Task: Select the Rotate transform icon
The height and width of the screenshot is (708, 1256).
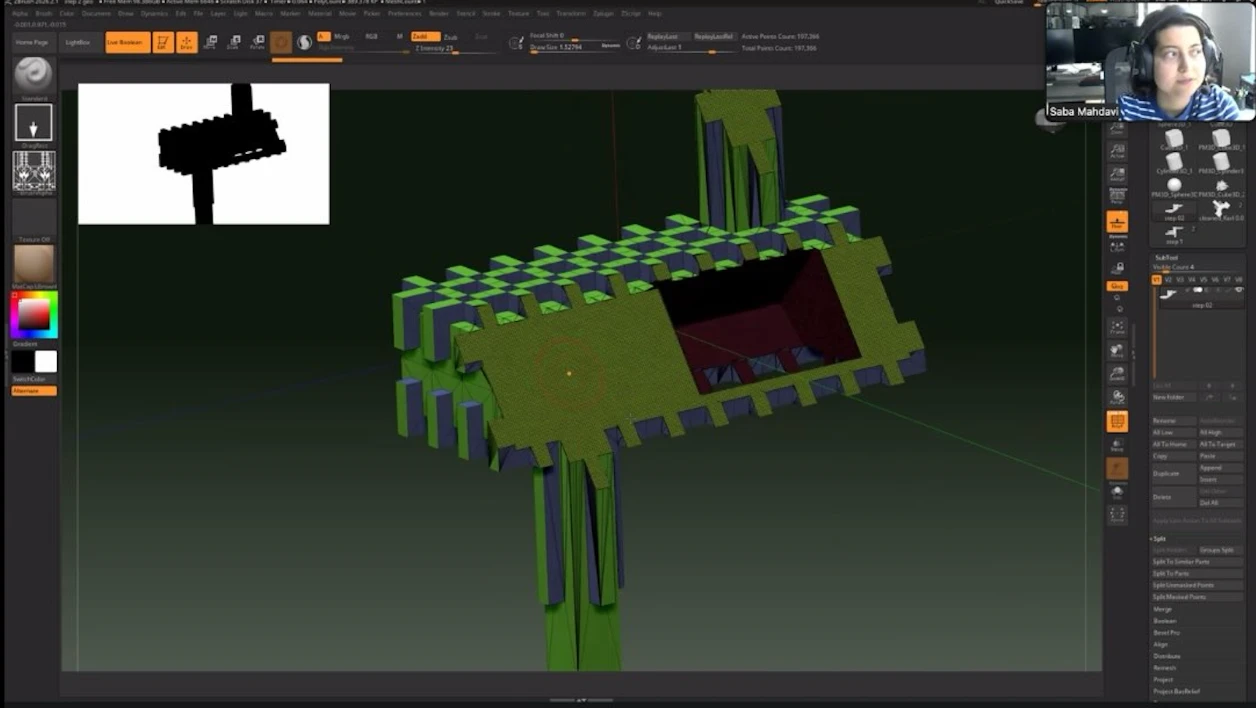Action: (257, 42)
